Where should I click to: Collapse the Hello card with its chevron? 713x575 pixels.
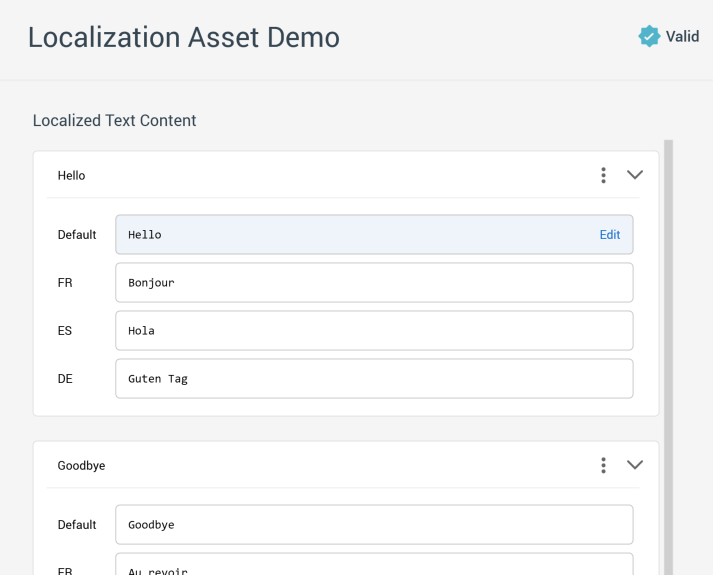click(635, 175)
